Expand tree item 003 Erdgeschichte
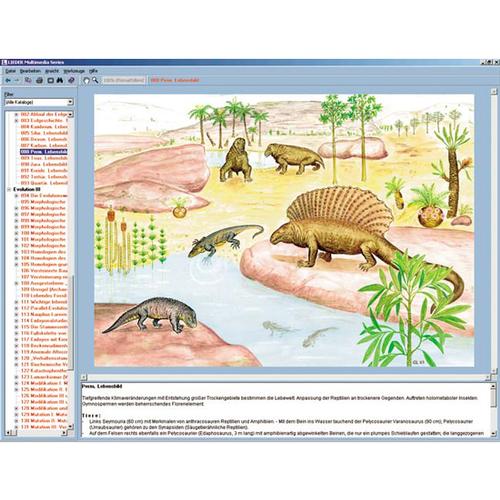This screenshot has width=500, height=500. (x=16, y=121)
